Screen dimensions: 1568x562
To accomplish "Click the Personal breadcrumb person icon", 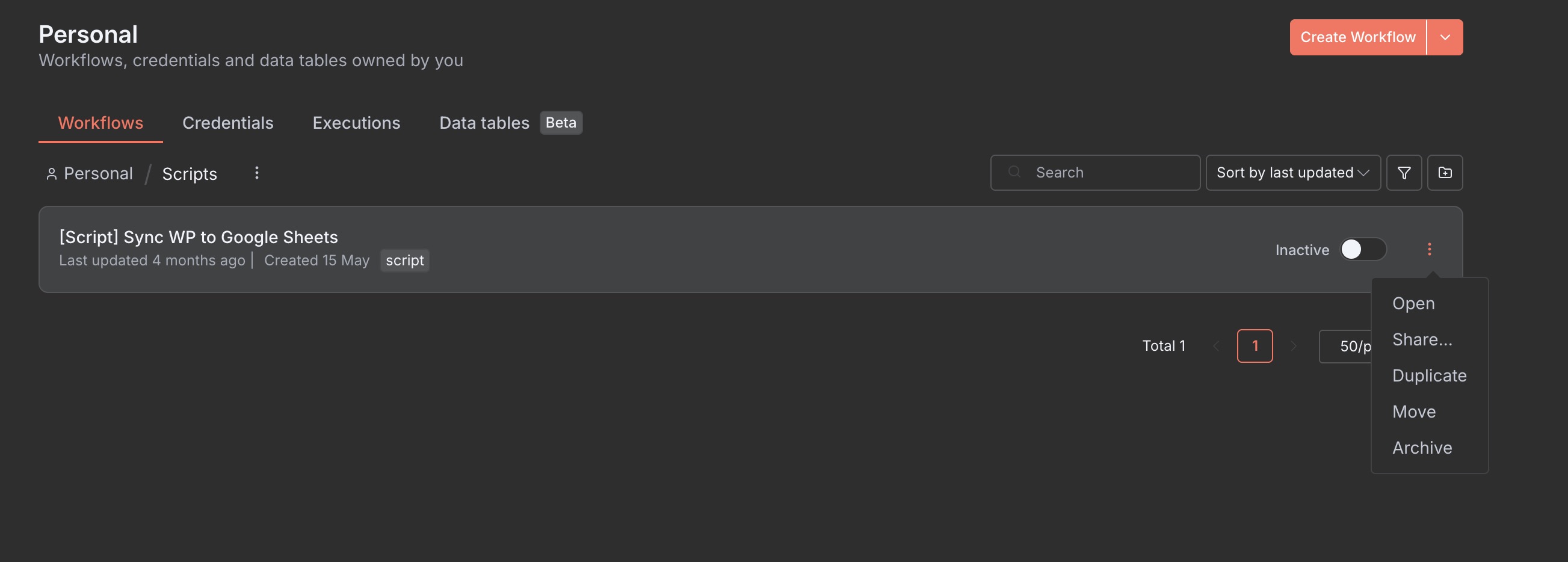I will [52, 174].
